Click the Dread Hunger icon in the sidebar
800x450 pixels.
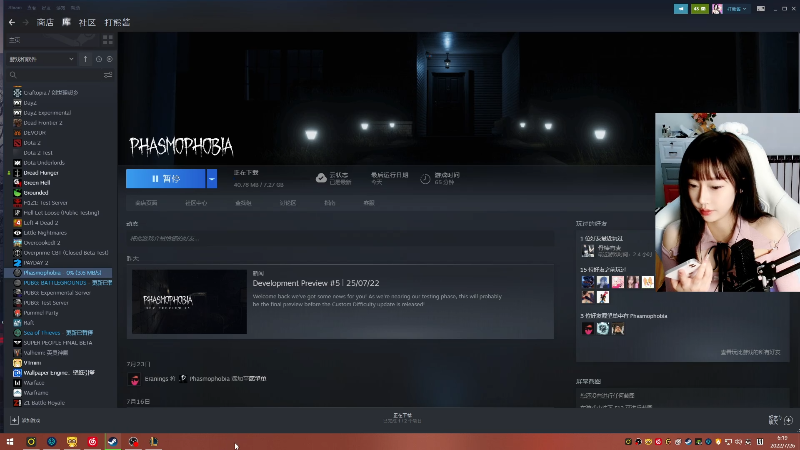(x=17, y=173)
